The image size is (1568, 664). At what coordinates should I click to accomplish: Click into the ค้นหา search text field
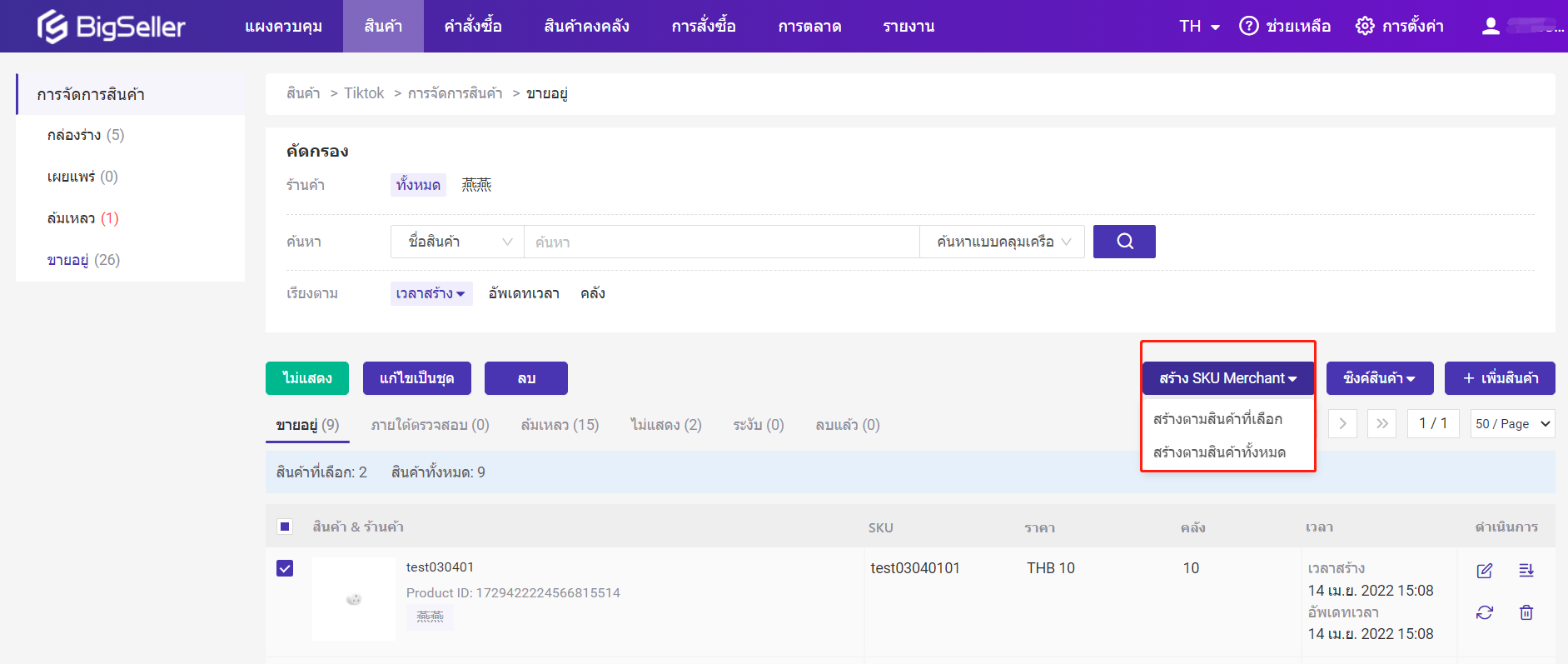pos(720,242)
